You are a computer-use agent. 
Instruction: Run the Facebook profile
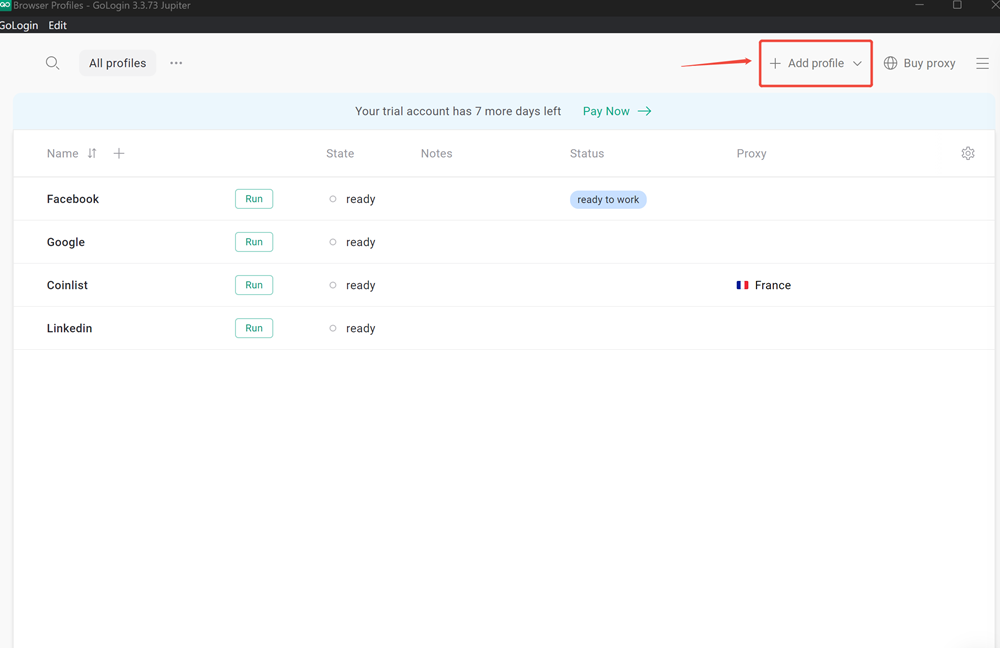[254, 199]
